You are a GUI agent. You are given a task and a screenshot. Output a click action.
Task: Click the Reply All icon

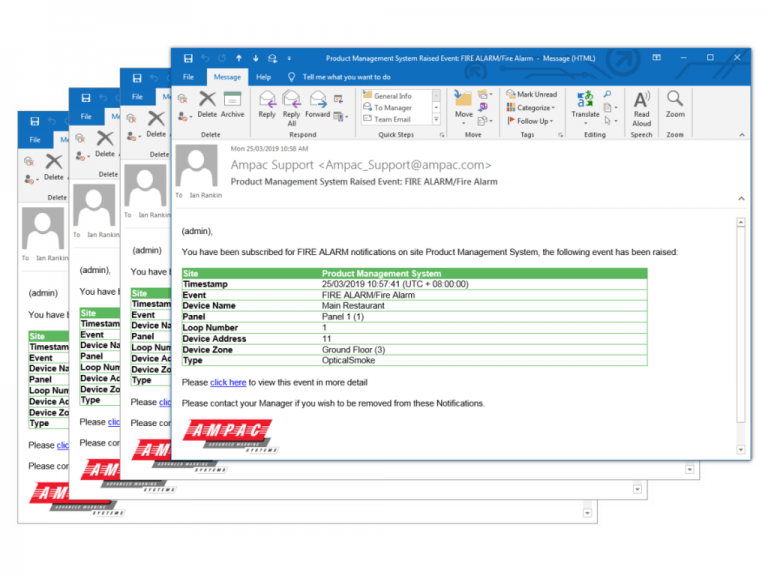click(292, 103)
